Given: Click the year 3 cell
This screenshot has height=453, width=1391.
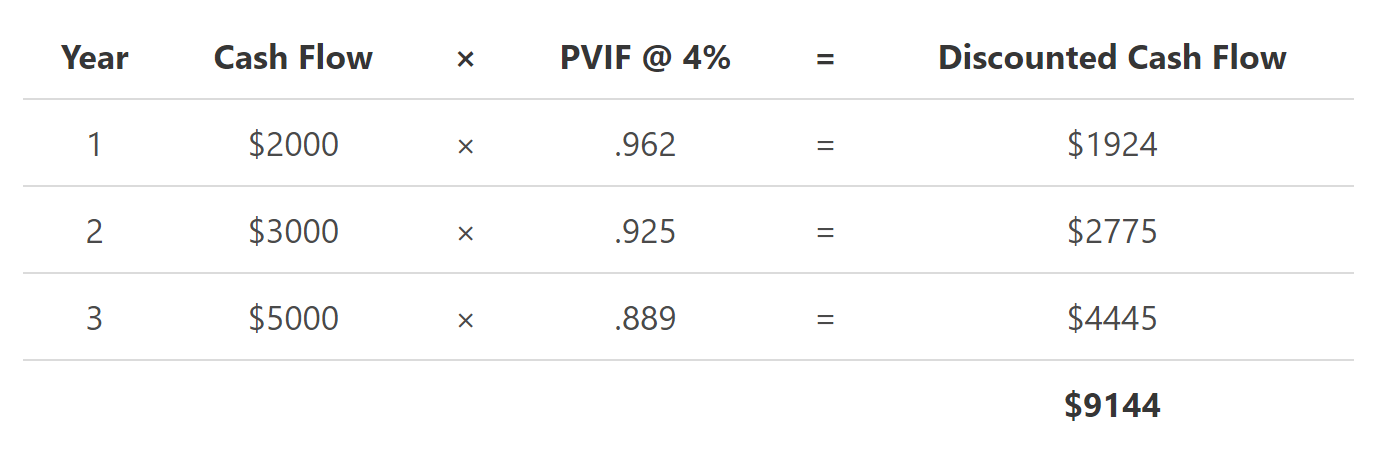Looking at the screenshot, I should click(x=94, y=319).
